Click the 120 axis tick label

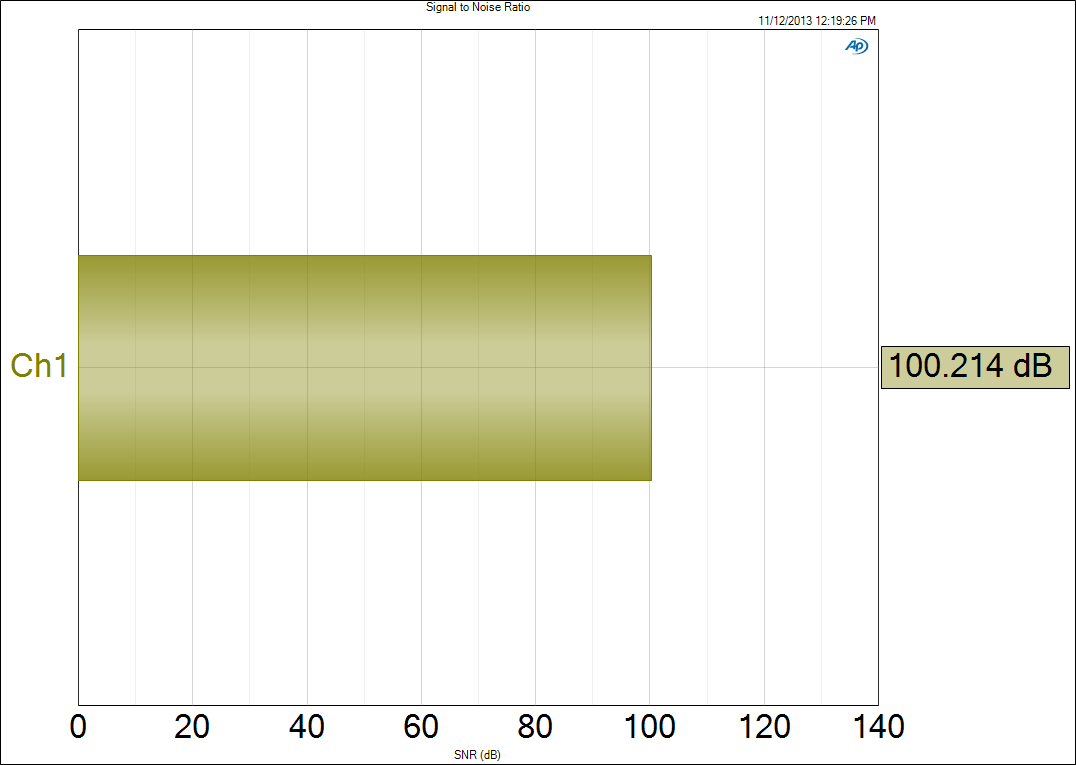764,727
